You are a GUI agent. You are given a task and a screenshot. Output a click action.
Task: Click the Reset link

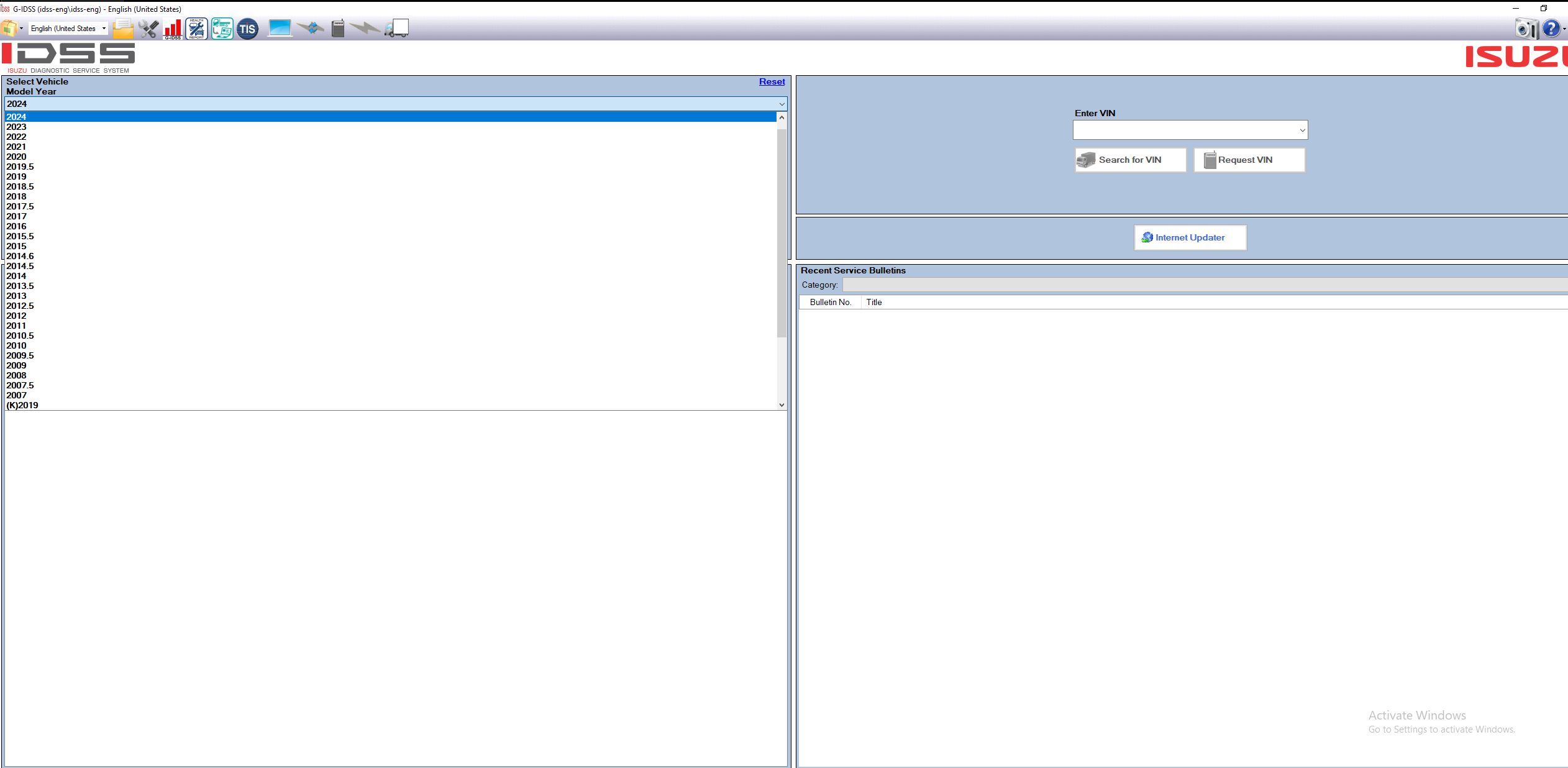[x=772, y=81]
